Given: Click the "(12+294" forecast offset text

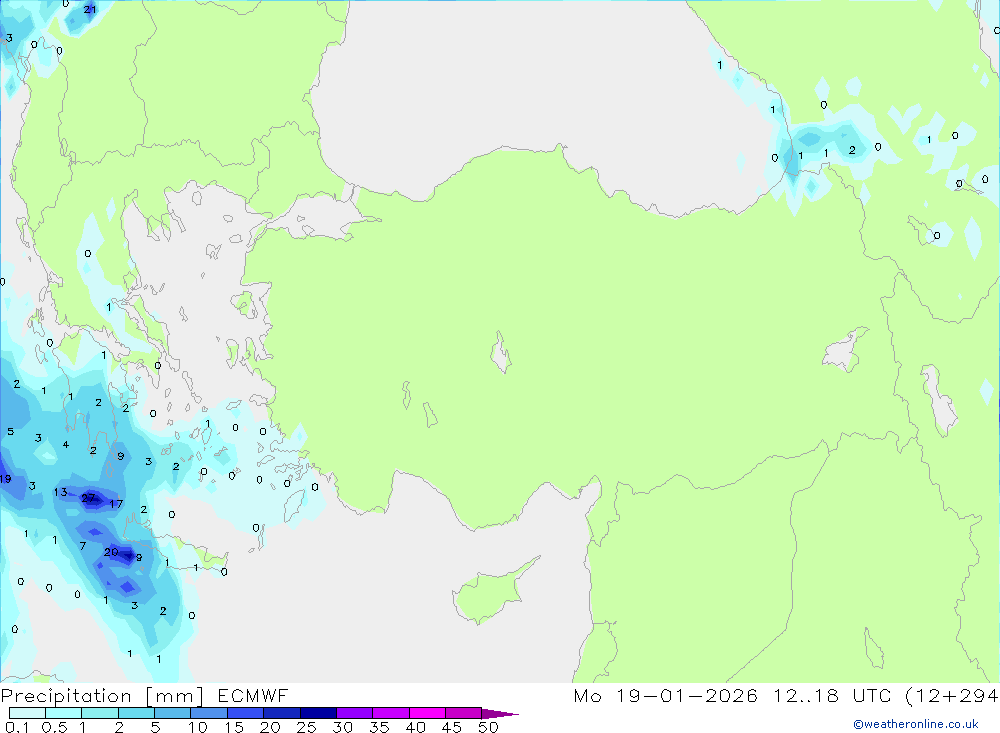Looking at the screenshot, I should click(952, 696).
